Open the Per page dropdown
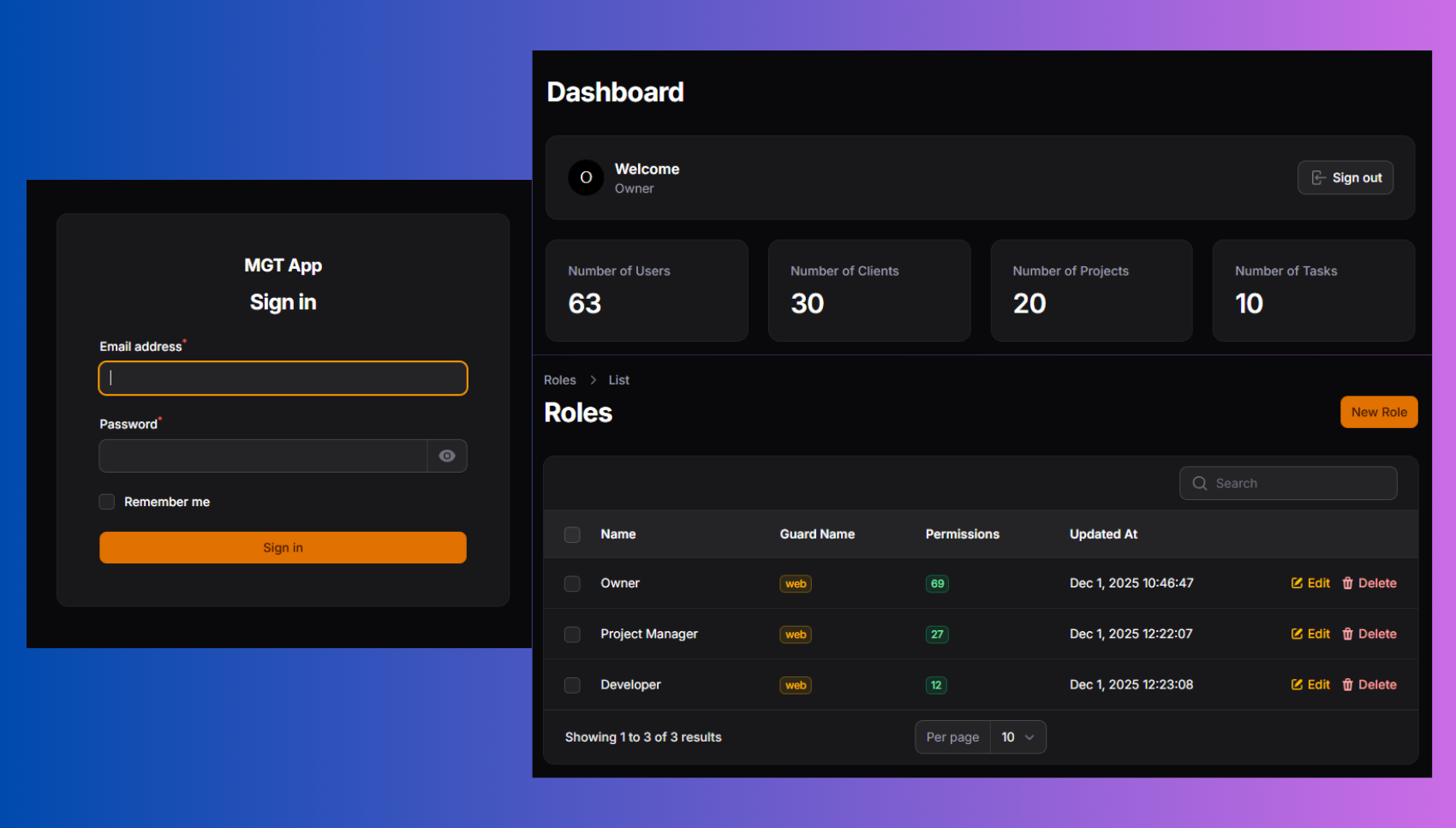Image resolution: width=1456 pixels, height=828 pixels. [x=1017, y=736]
